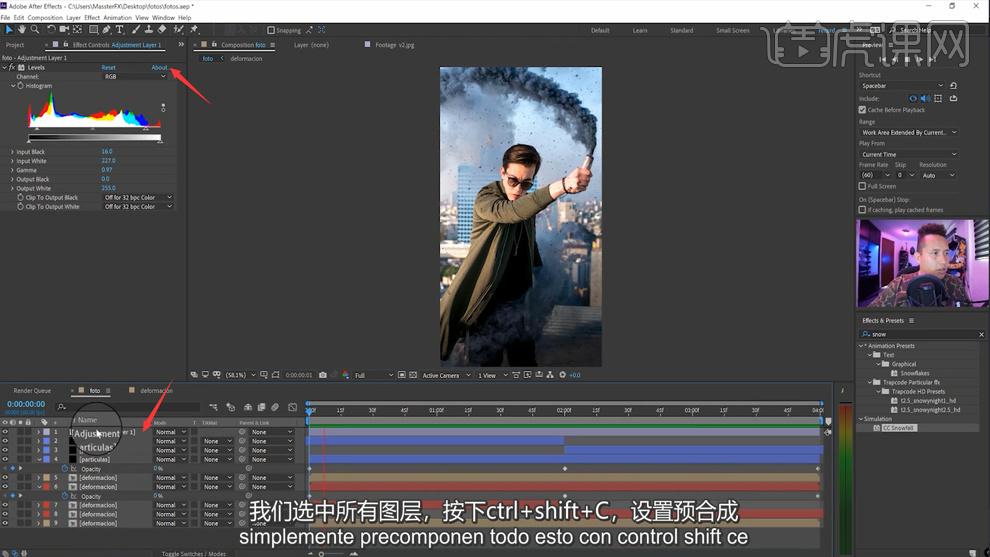990x557 pixels.
Task: Hide layer 1 with its eye icon
Action: (x=5, y=432)
